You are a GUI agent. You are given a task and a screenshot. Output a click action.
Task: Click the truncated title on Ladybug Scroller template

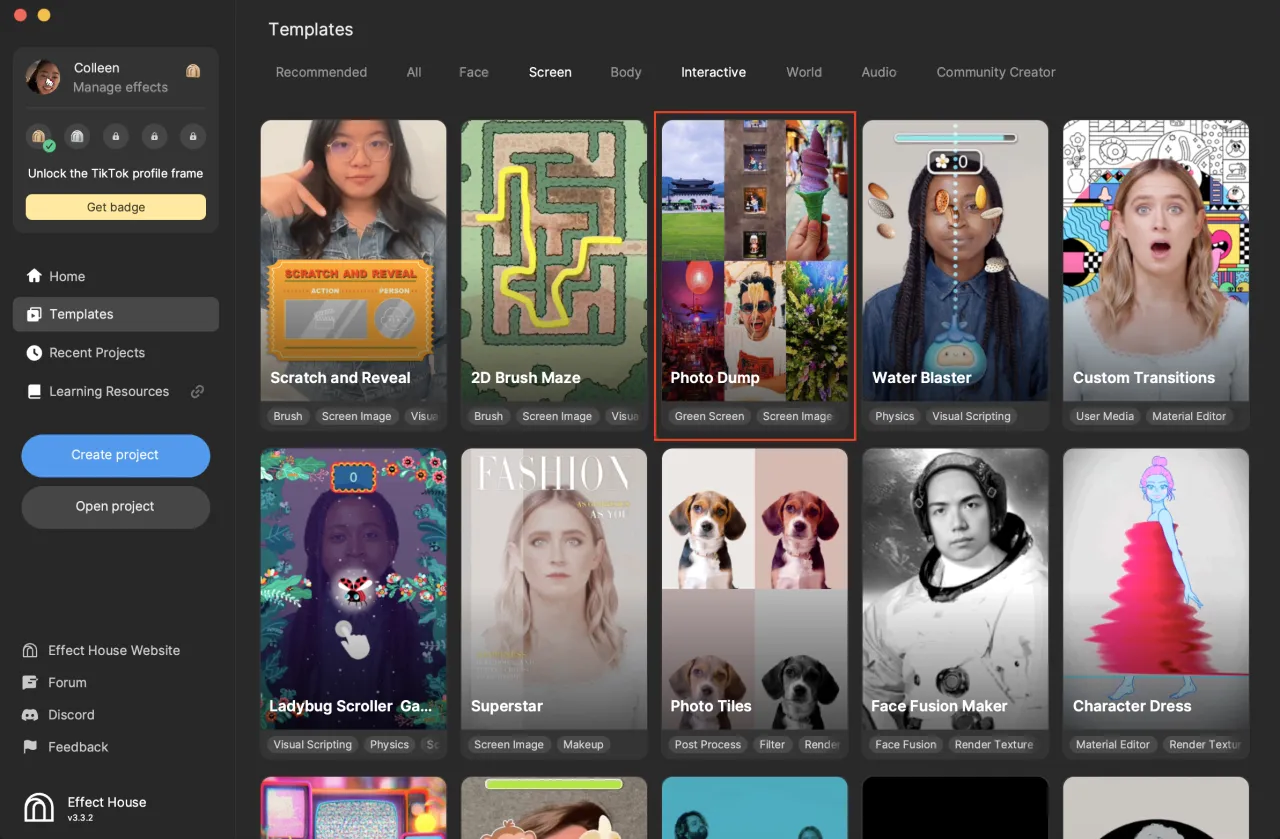click(x=353, y=706)
